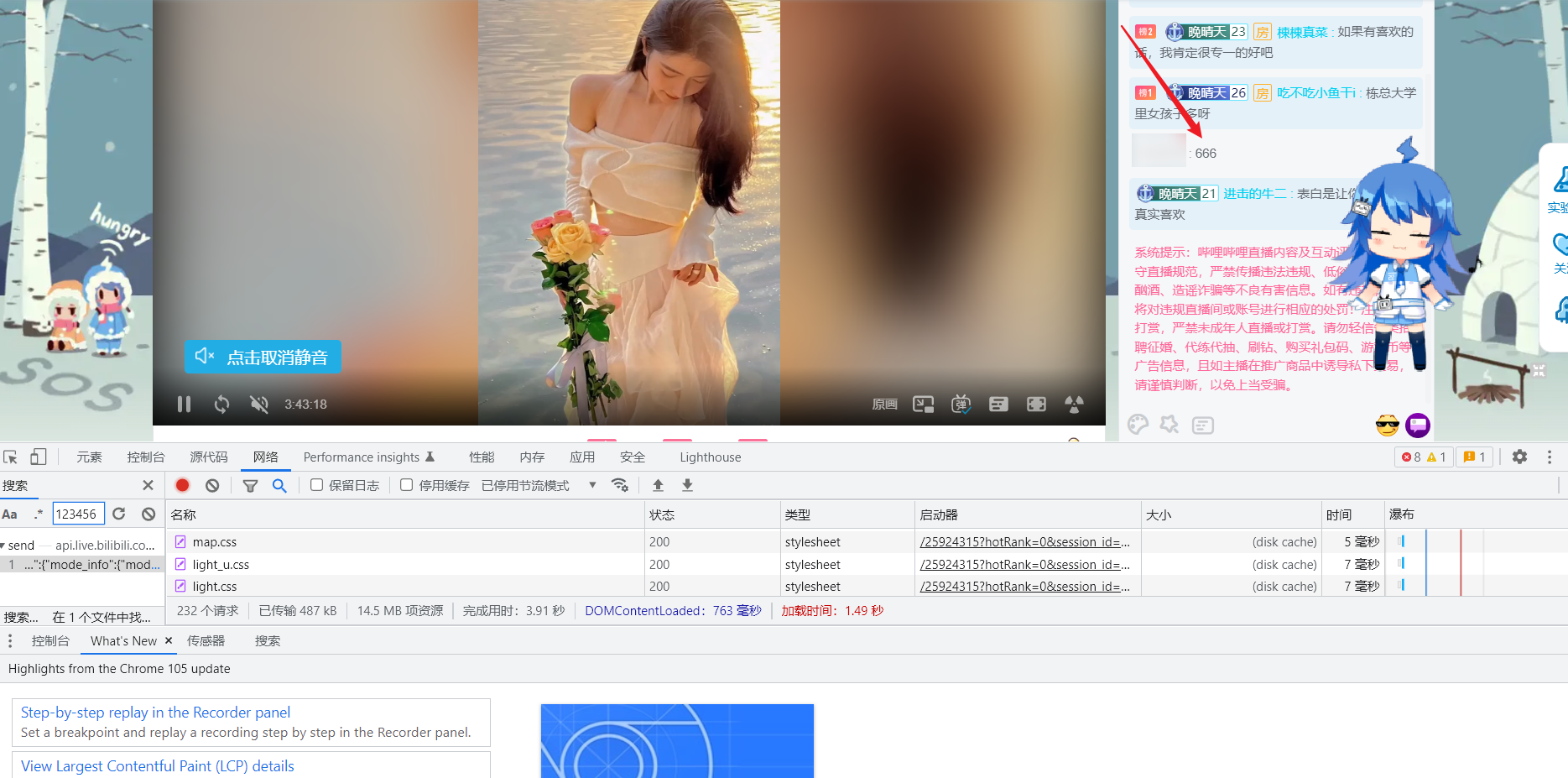Click the red error count badge

1411,457
